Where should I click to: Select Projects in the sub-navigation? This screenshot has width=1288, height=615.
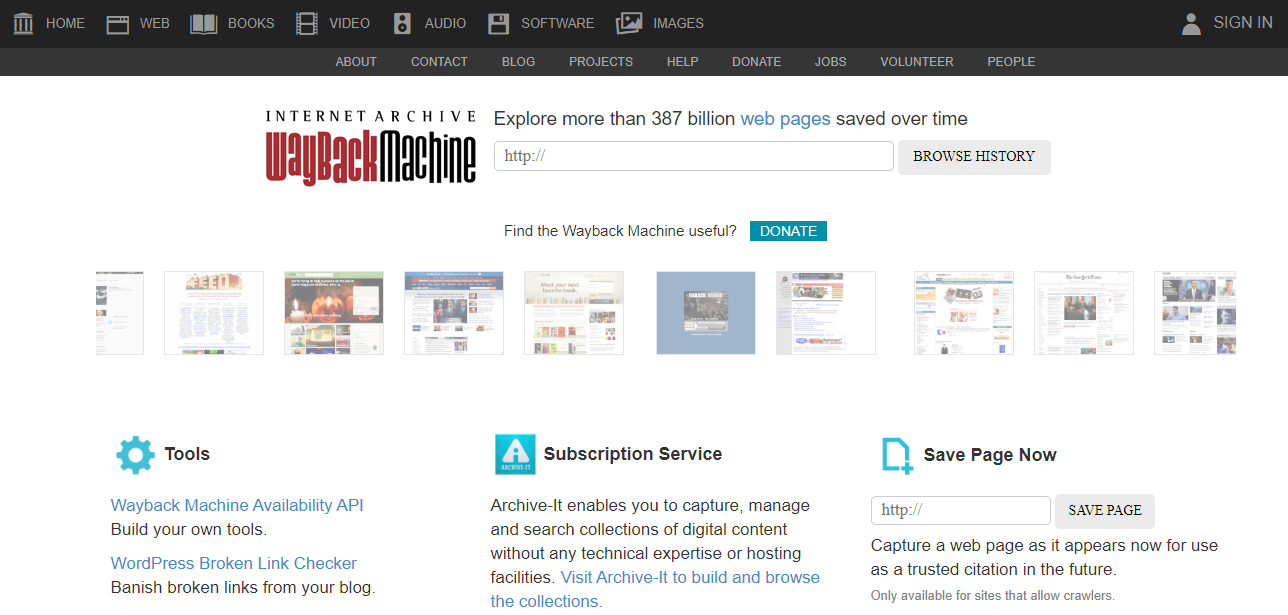point(601,62)
